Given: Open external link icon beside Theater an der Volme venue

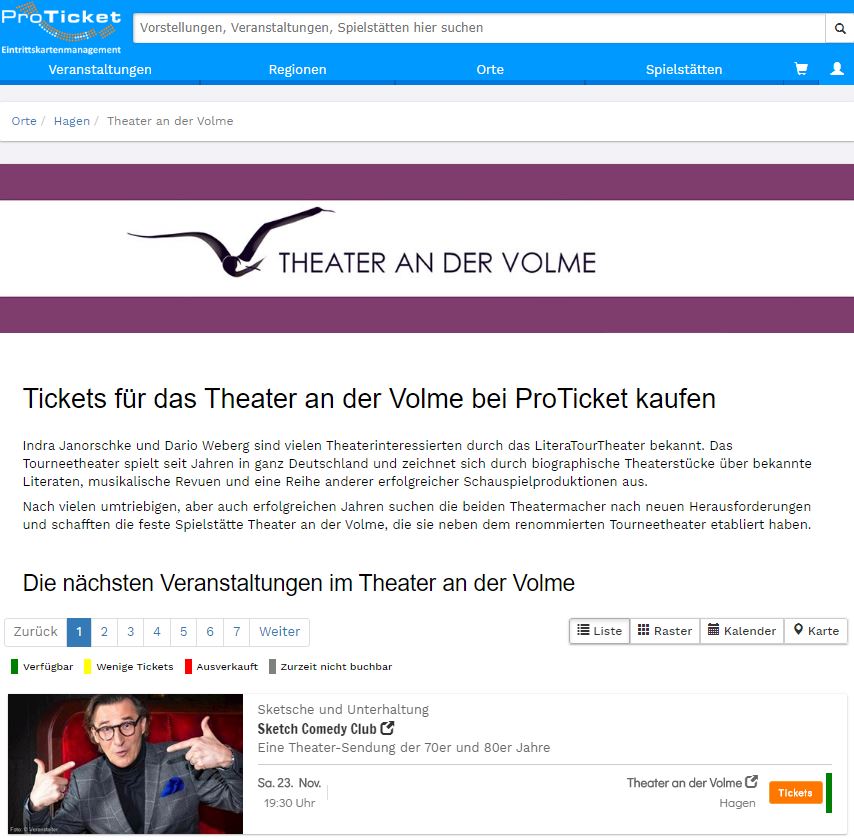Looking at the screenshot, I should tap(751, 782).
